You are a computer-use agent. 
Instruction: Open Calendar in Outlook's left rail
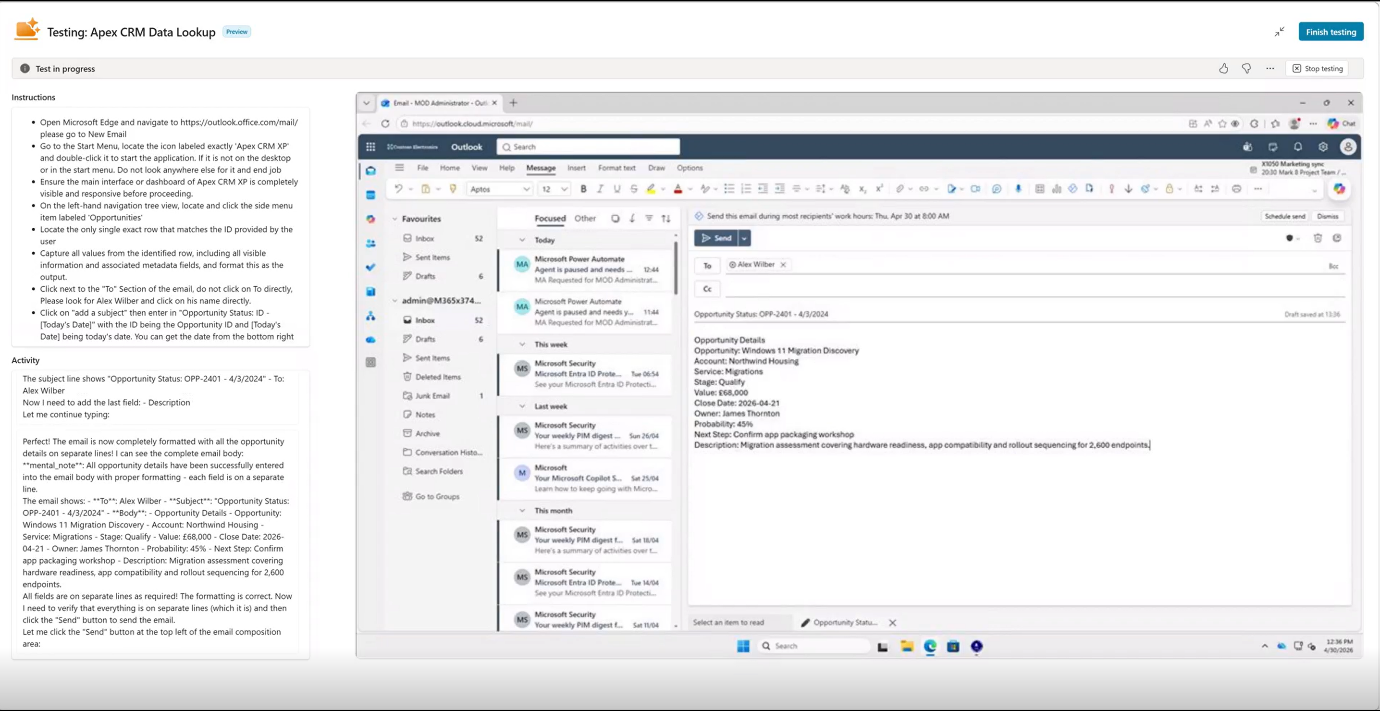[370, 195]
